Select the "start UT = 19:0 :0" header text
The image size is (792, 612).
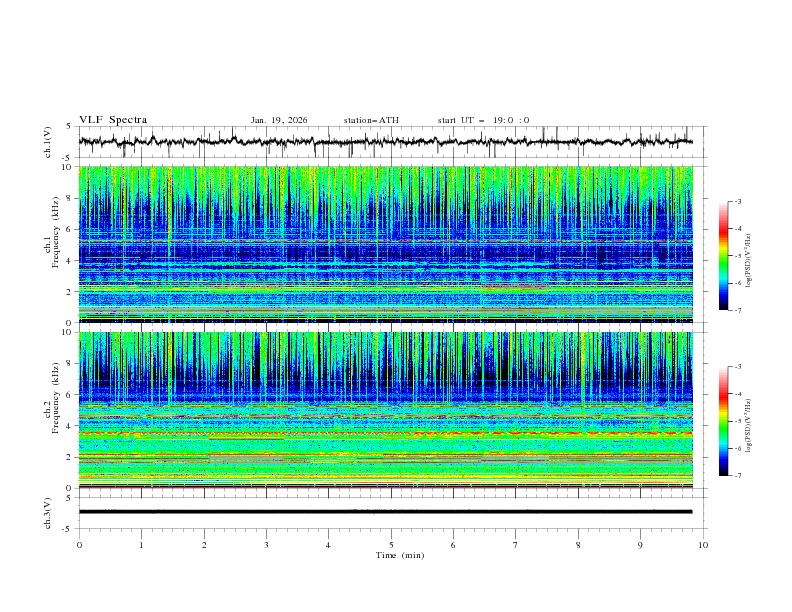(483, 120)
